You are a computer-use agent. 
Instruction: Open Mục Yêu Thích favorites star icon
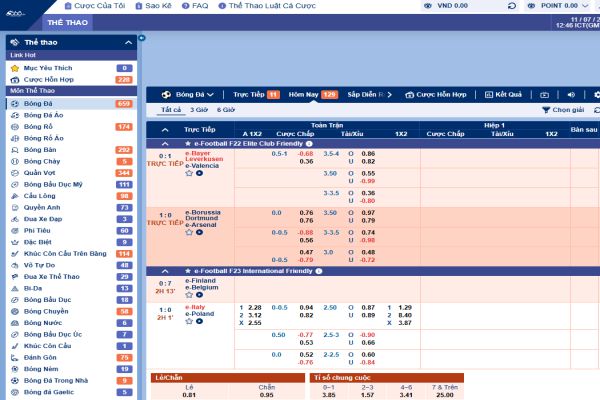coord(12,67)
